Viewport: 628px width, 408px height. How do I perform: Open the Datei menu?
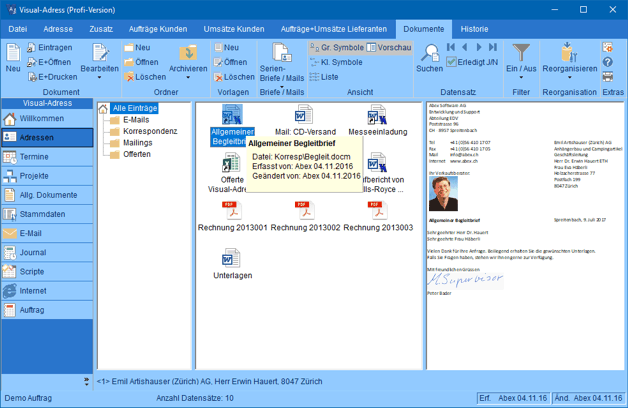tap(18, 29)
